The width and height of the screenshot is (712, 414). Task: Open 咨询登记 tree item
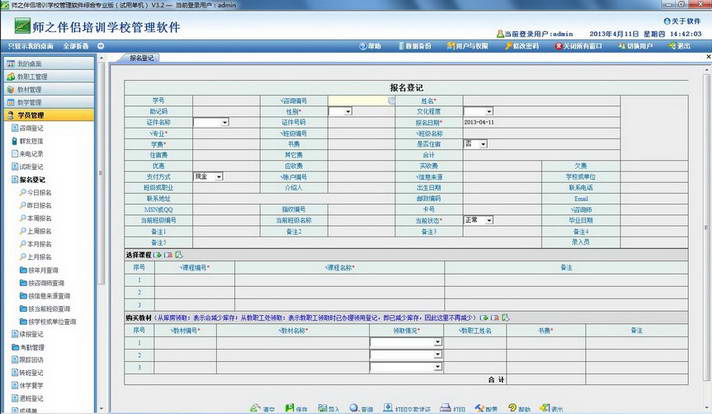[x=28, y=128]
